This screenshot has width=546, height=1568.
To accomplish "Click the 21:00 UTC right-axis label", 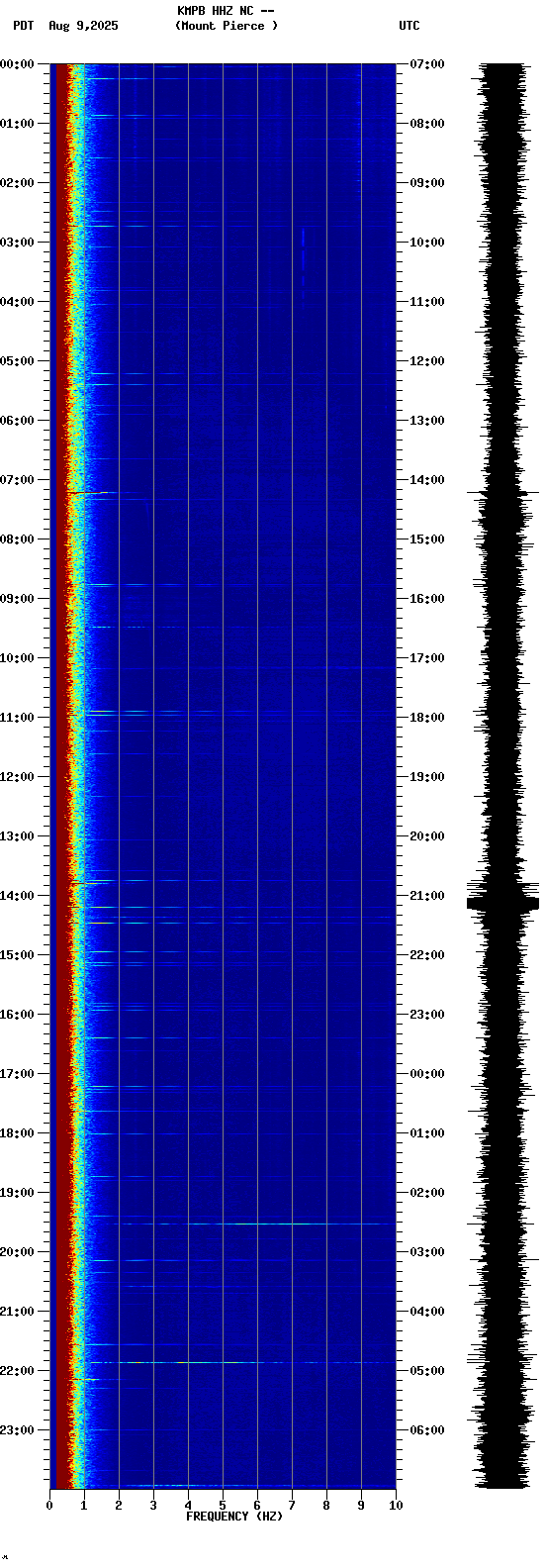I will 426,896.
